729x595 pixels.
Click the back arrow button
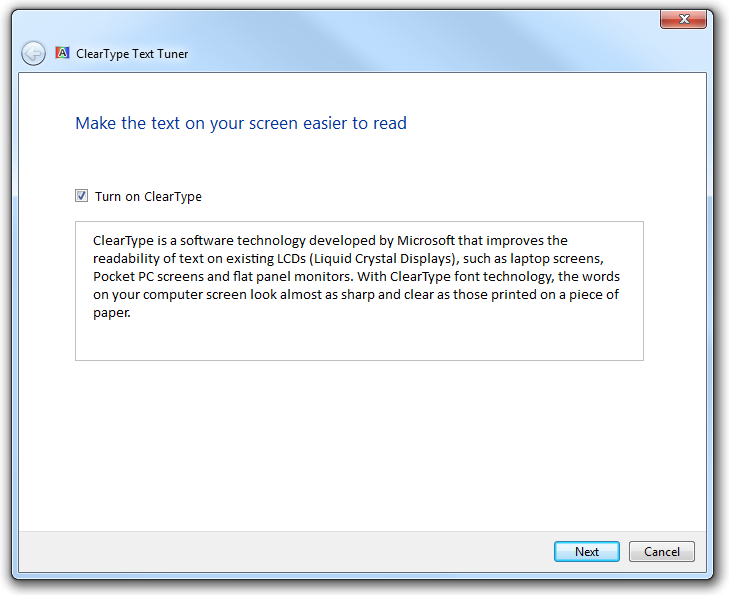33,53
